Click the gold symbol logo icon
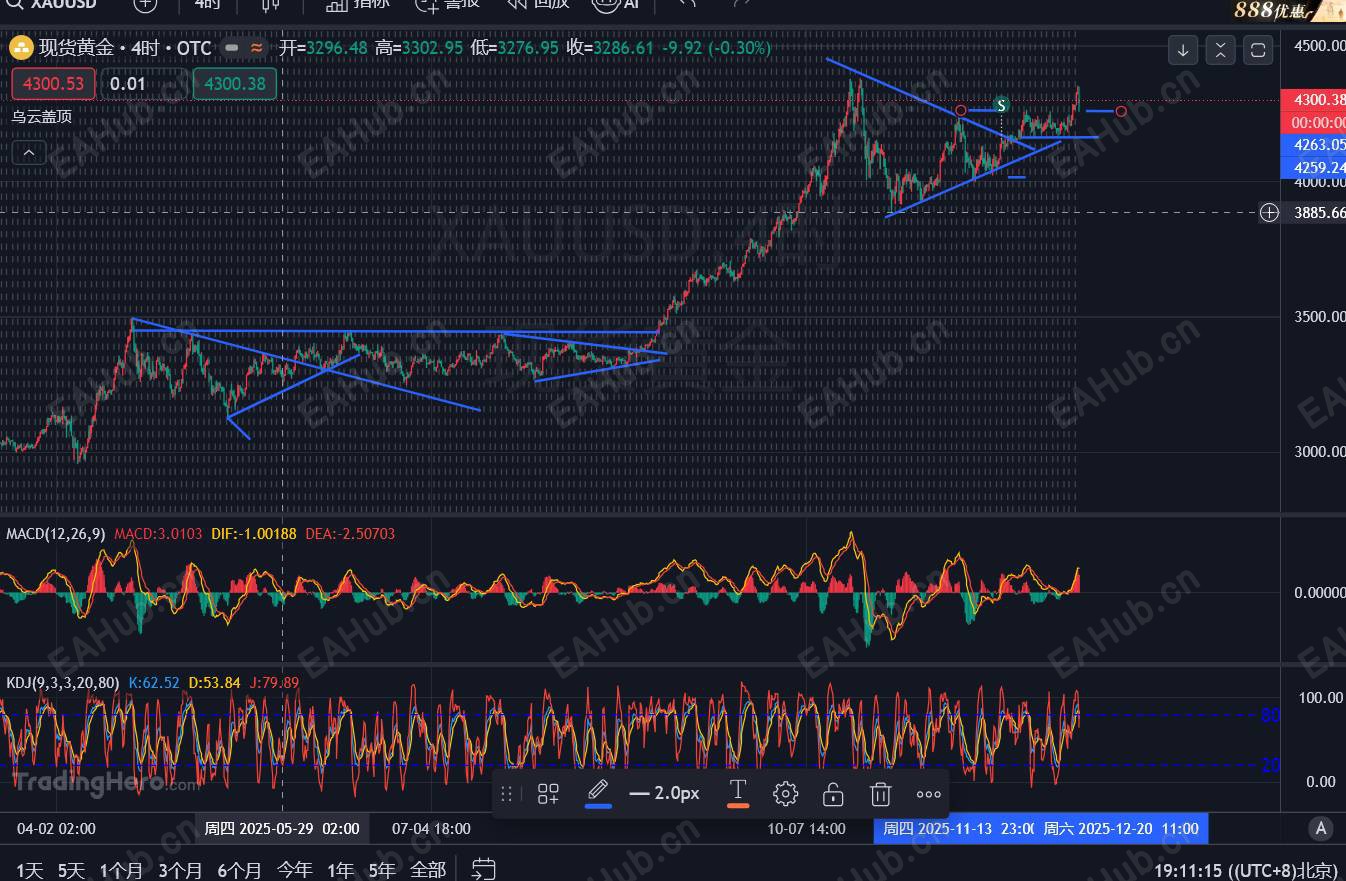 tap(21, 47)
